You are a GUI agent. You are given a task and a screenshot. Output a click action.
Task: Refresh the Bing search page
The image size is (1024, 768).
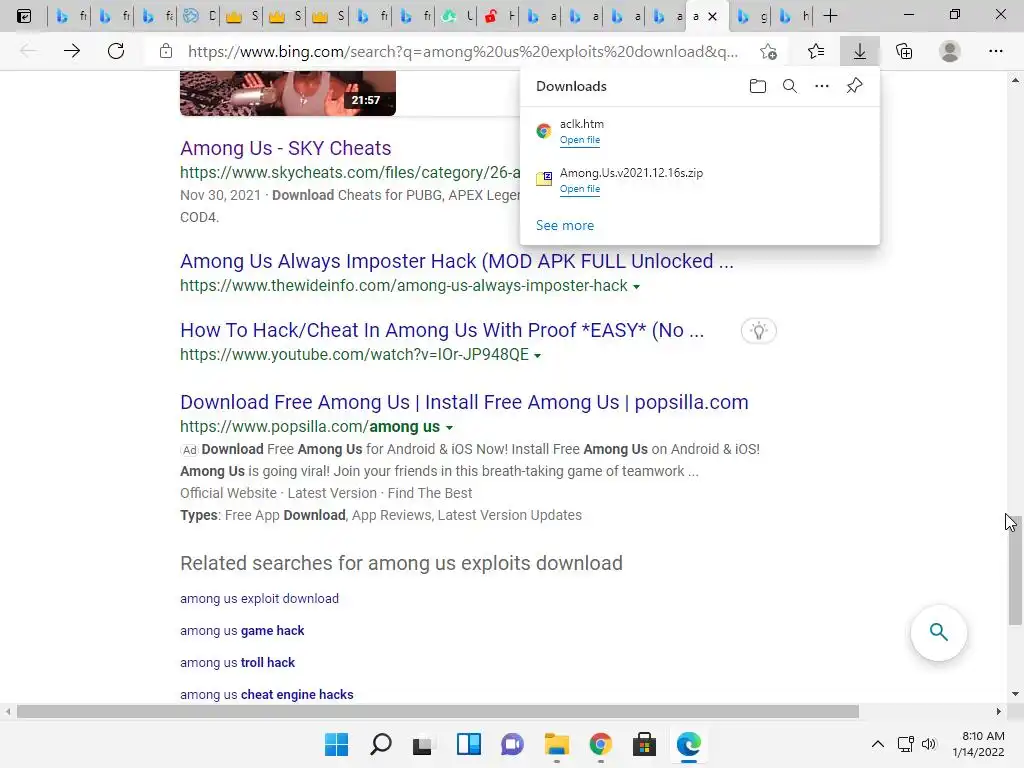pyautogui.click(x=116, y=51)
